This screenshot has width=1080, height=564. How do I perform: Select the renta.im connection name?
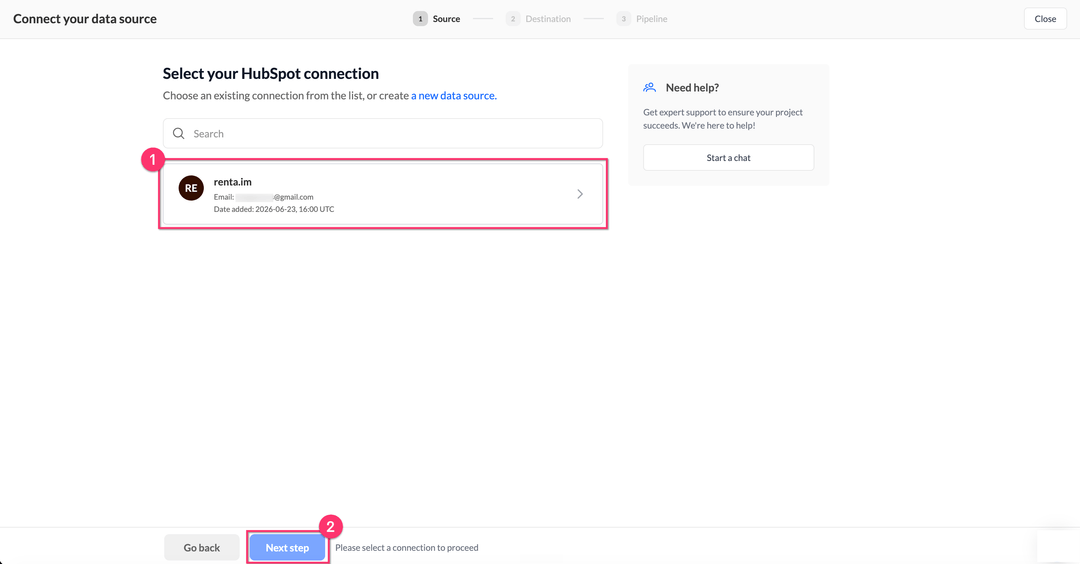(x=232, y=182)
